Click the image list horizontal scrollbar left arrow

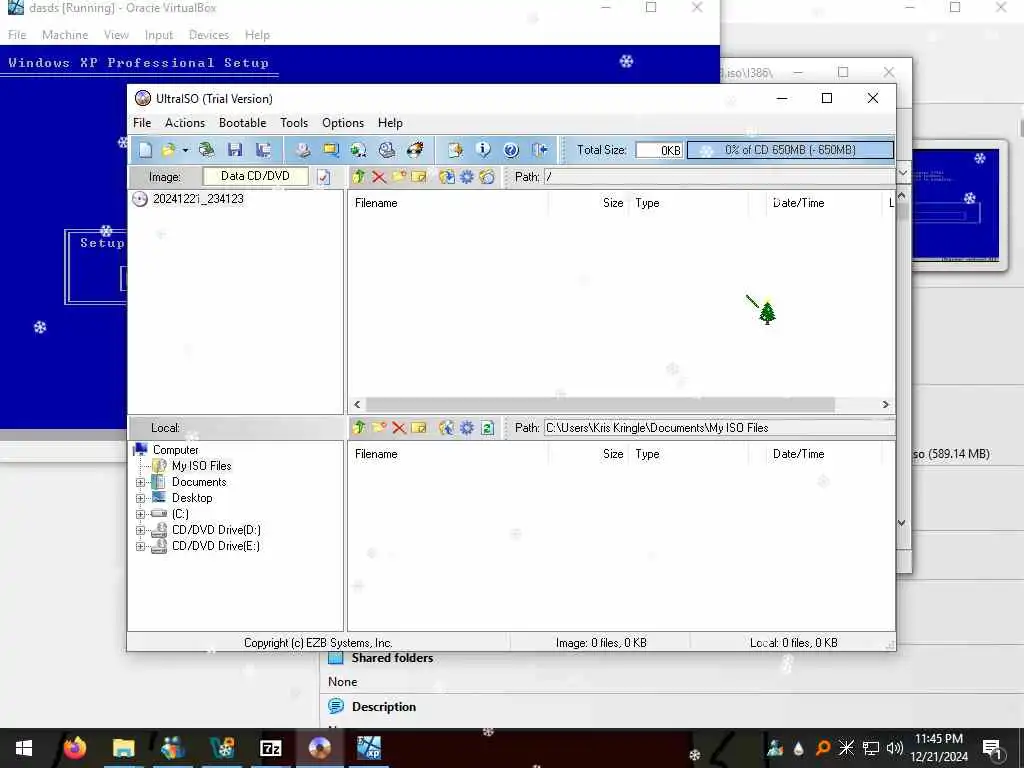click(357, 405)
